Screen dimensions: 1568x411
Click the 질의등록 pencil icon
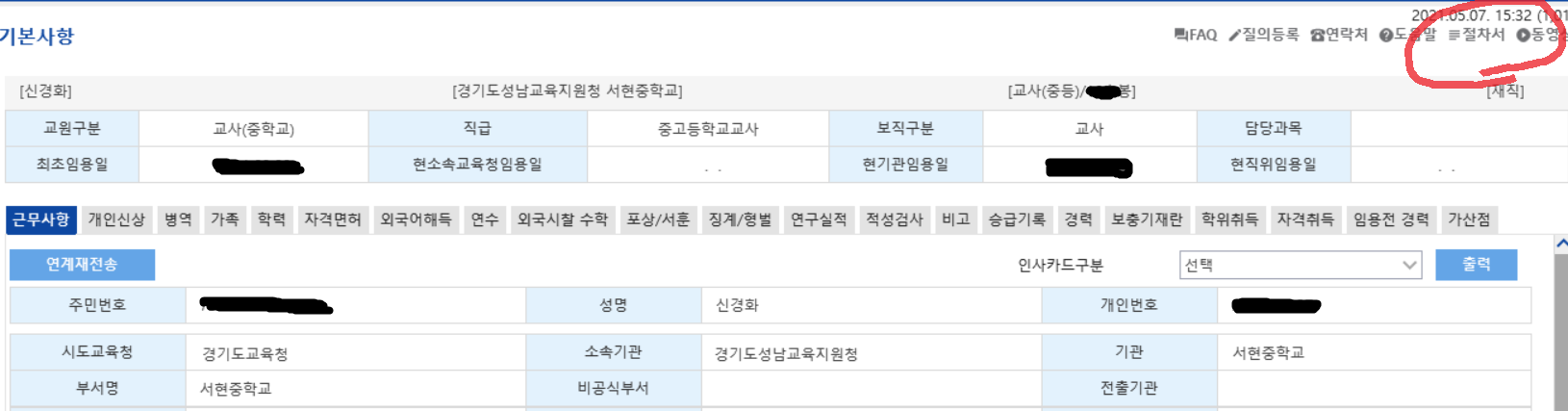1234,35
